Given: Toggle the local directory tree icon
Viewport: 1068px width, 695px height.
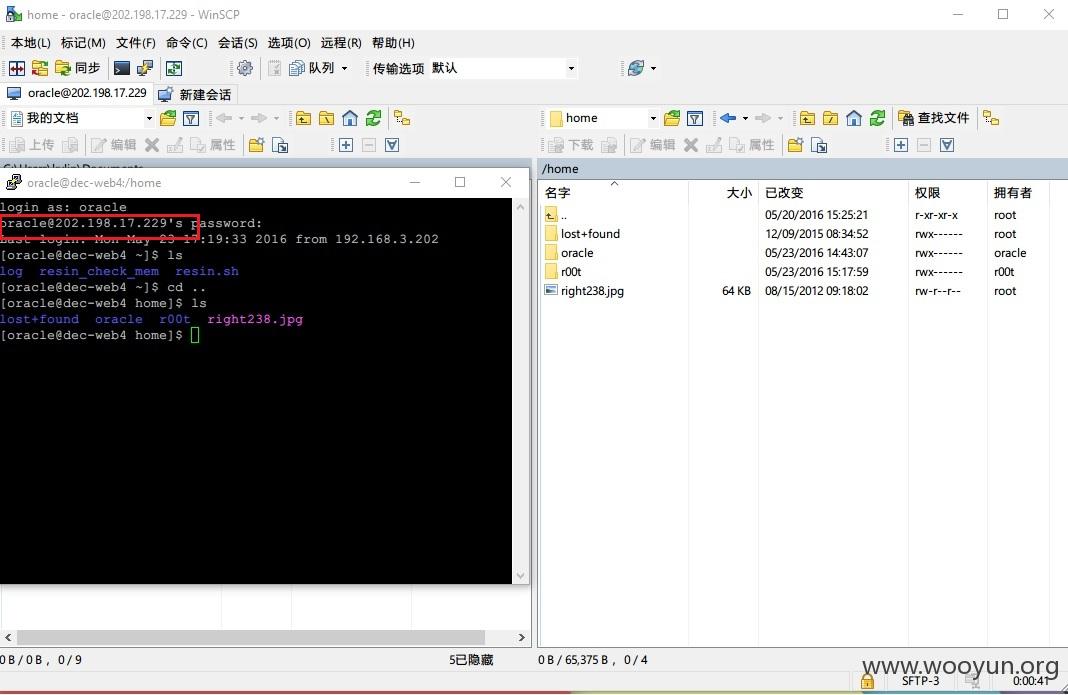Looking at the screenshot, I should coord(403,119).
